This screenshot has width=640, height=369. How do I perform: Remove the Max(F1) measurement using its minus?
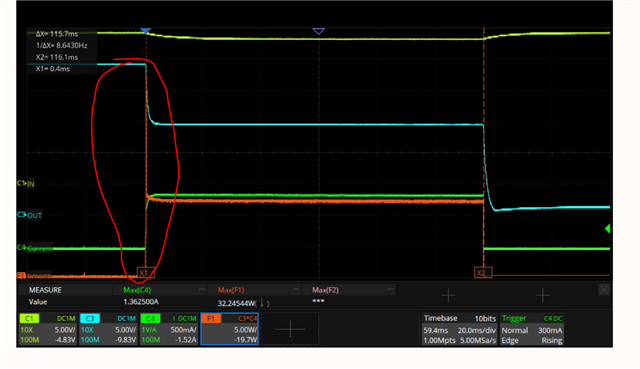tap(296, 289)
